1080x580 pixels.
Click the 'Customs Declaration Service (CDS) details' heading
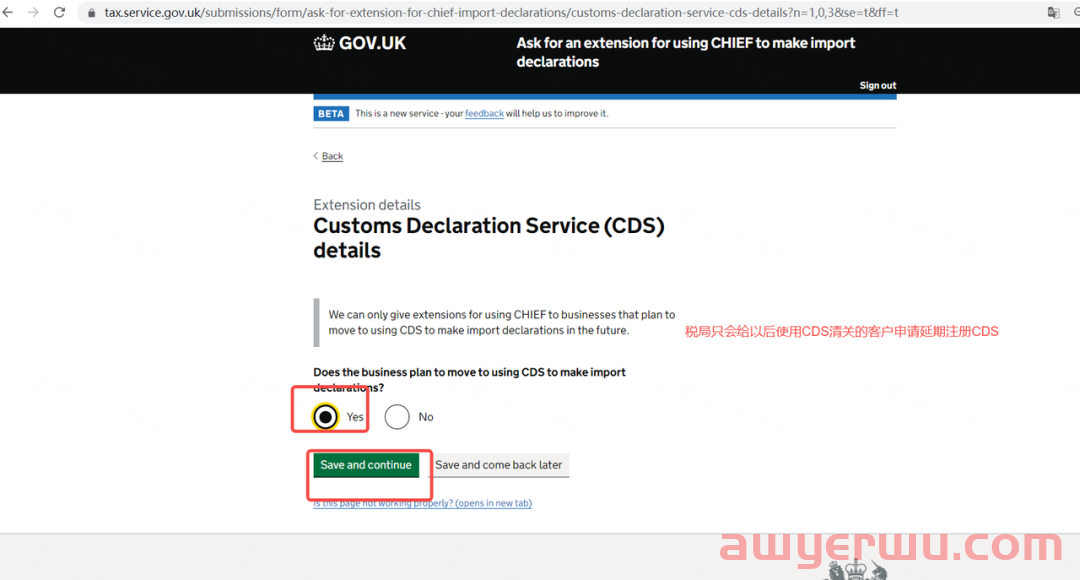489,238
